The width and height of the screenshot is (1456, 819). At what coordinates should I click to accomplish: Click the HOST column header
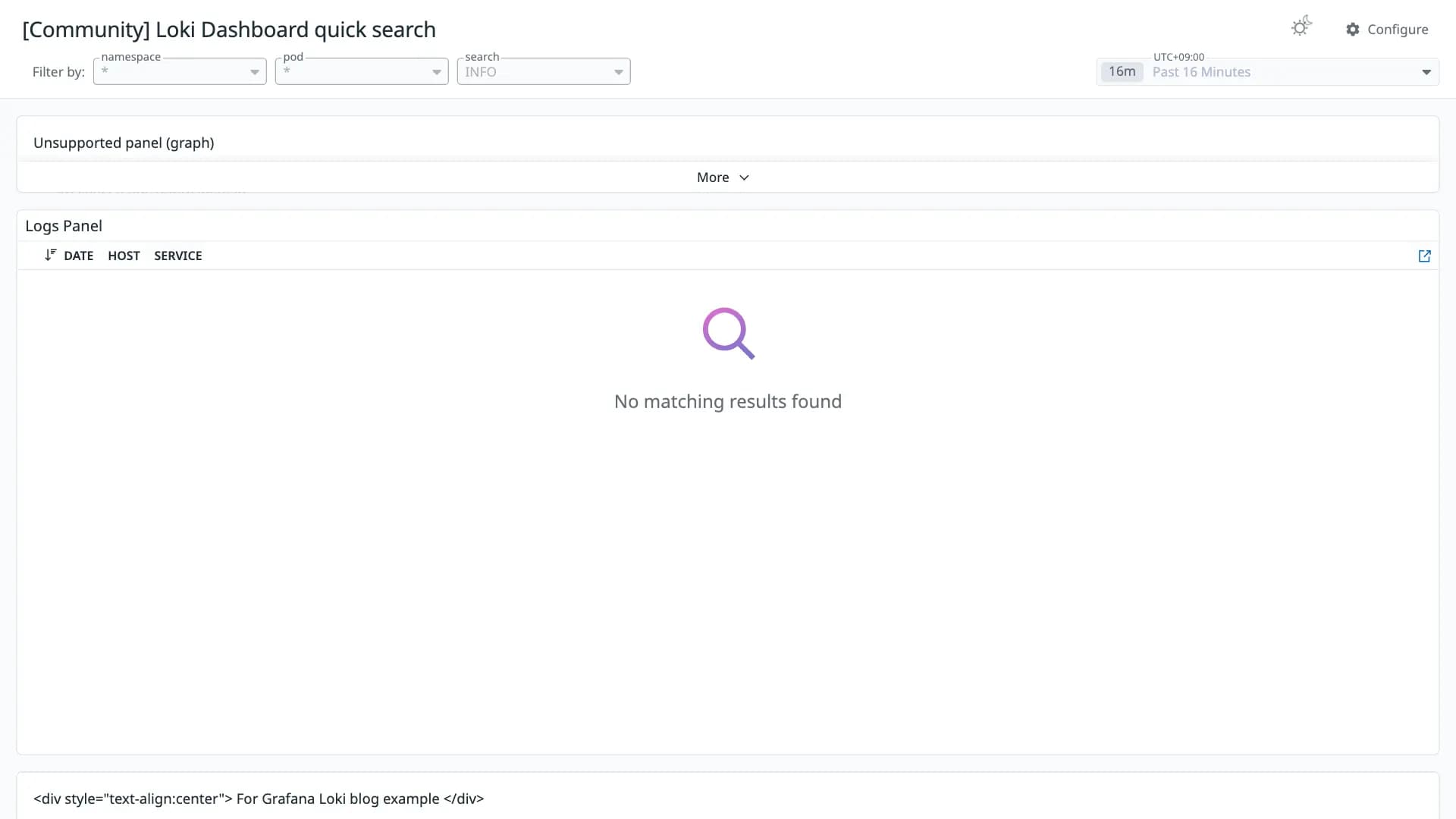(124, 256)
